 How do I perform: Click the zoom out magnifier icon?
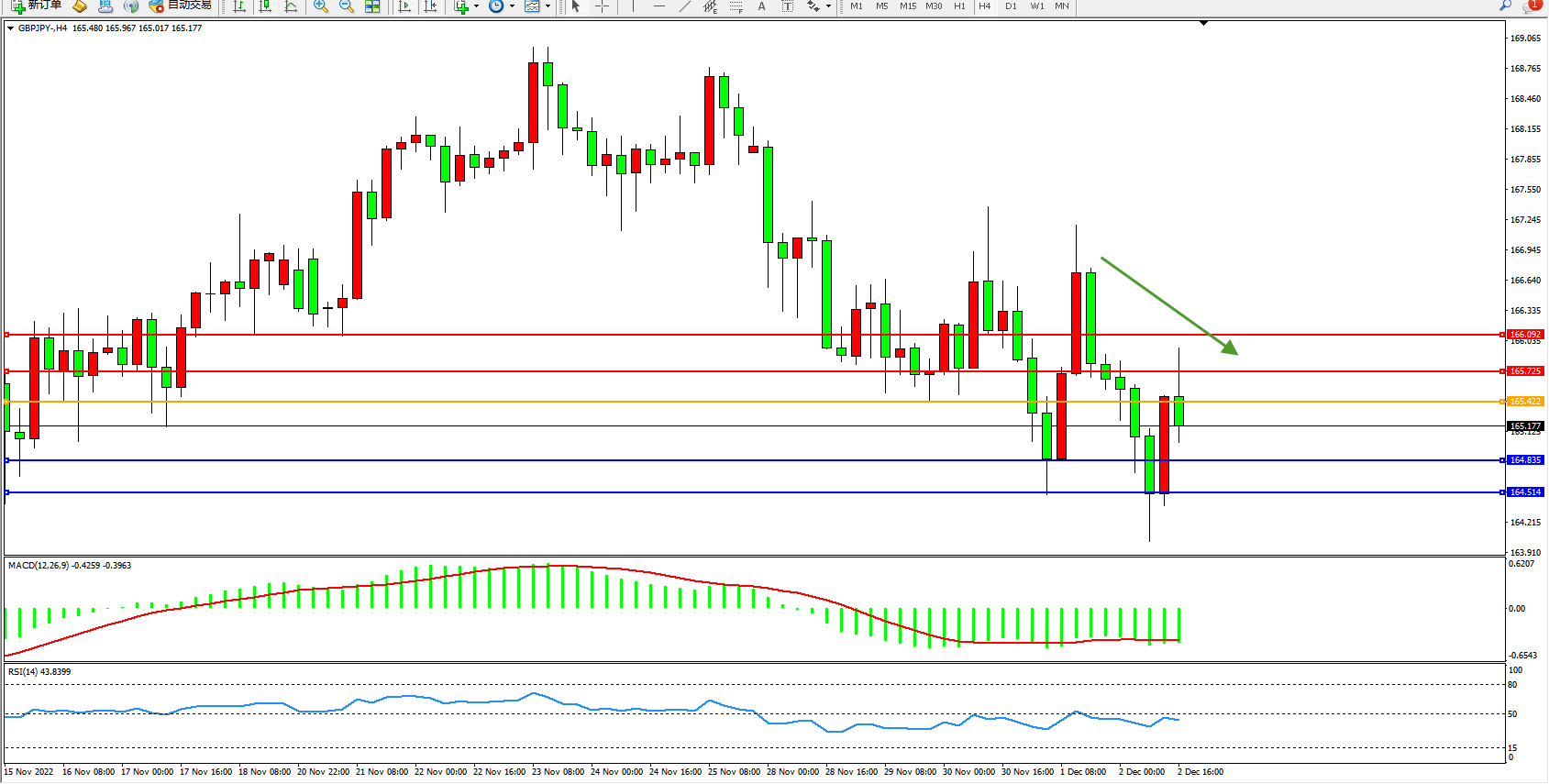click(x=347, y=6)
